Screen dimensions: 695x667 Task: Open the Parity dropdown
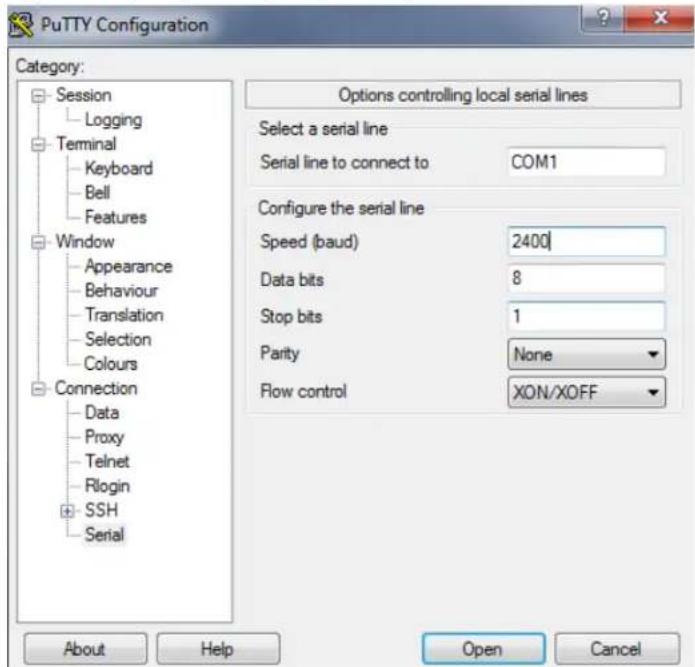[586, 354]
